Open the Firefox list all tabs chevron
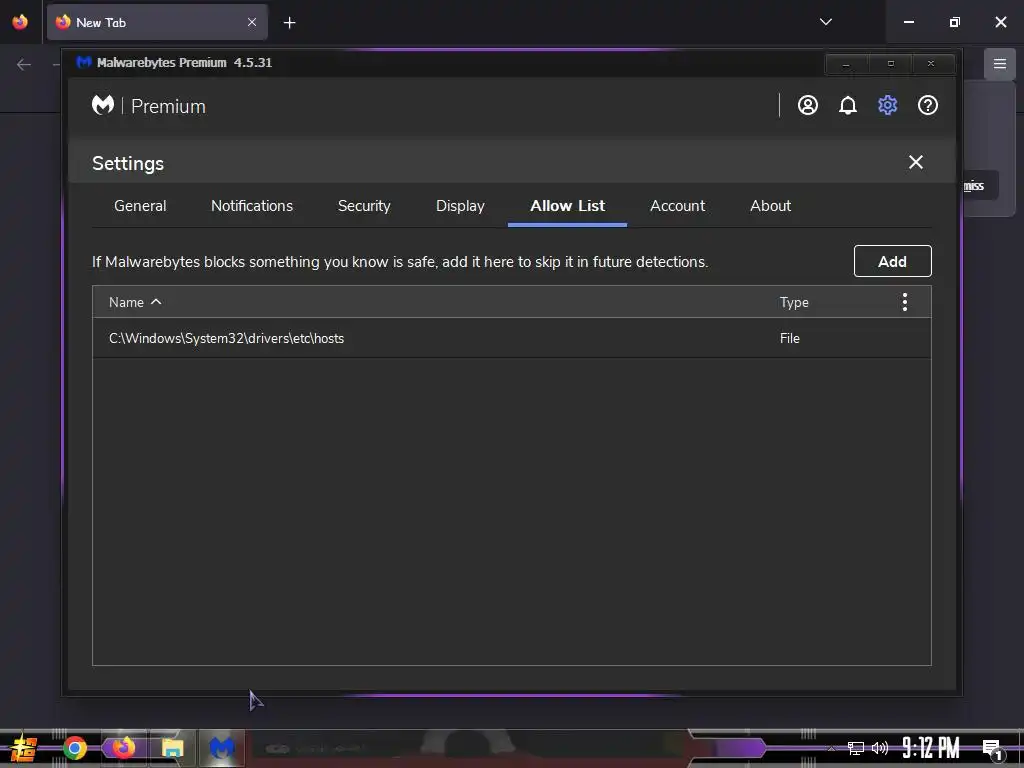Screen dimensions: 1024x768 (825, 22)
